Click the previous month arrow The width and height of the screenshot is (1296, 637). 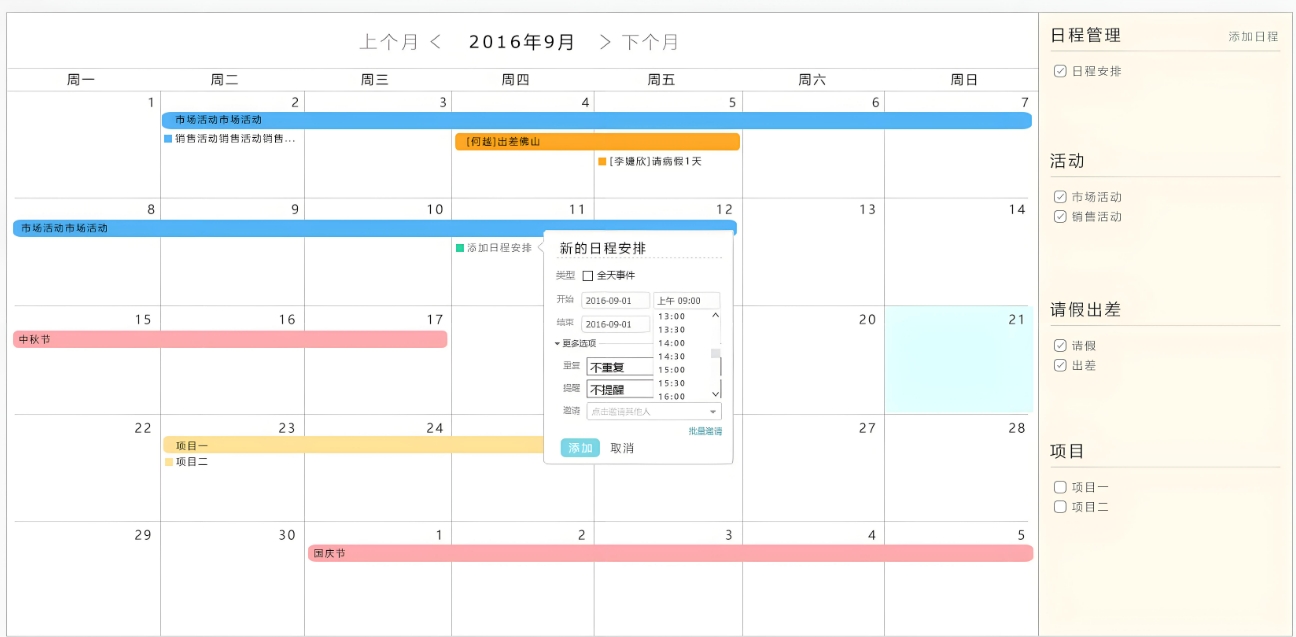[x=434, y=41]
